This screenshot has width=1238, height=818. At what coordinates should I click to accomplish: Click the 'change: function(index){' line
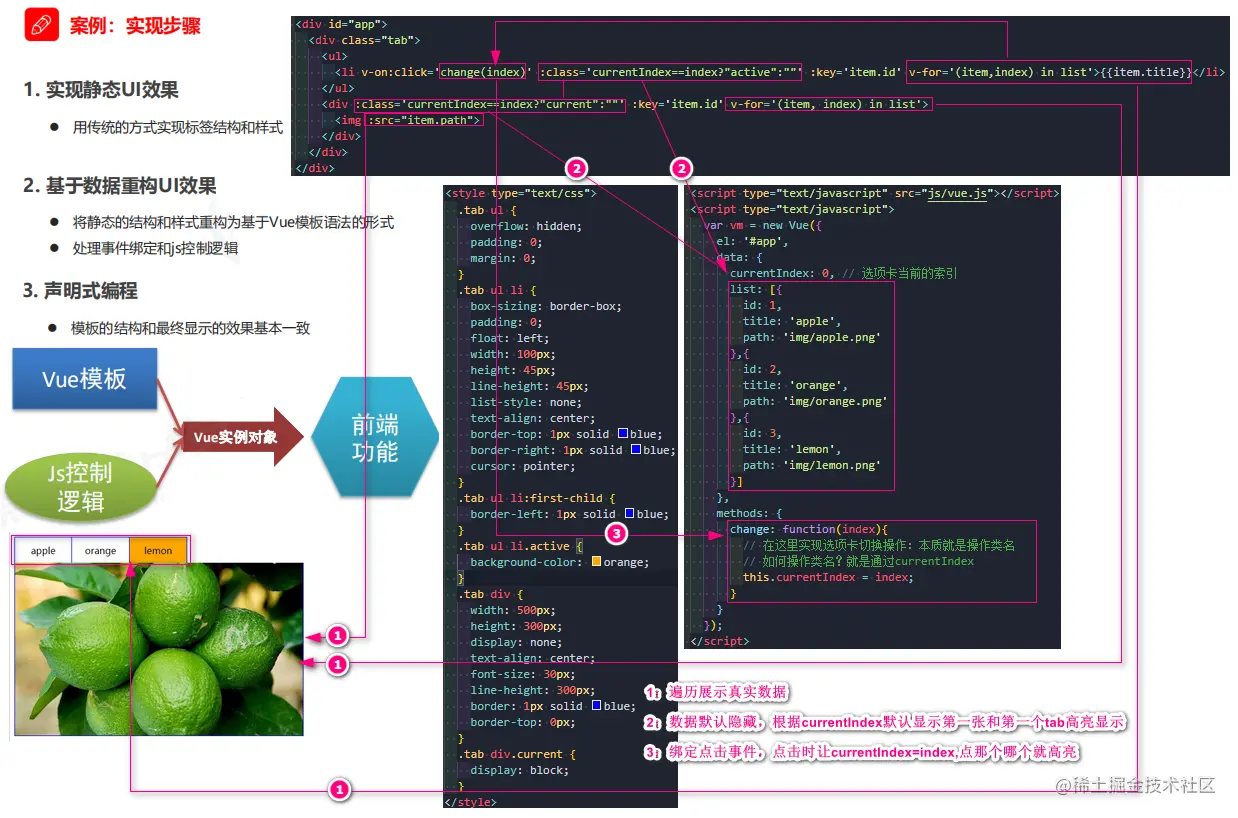click(x=809, y=529)
